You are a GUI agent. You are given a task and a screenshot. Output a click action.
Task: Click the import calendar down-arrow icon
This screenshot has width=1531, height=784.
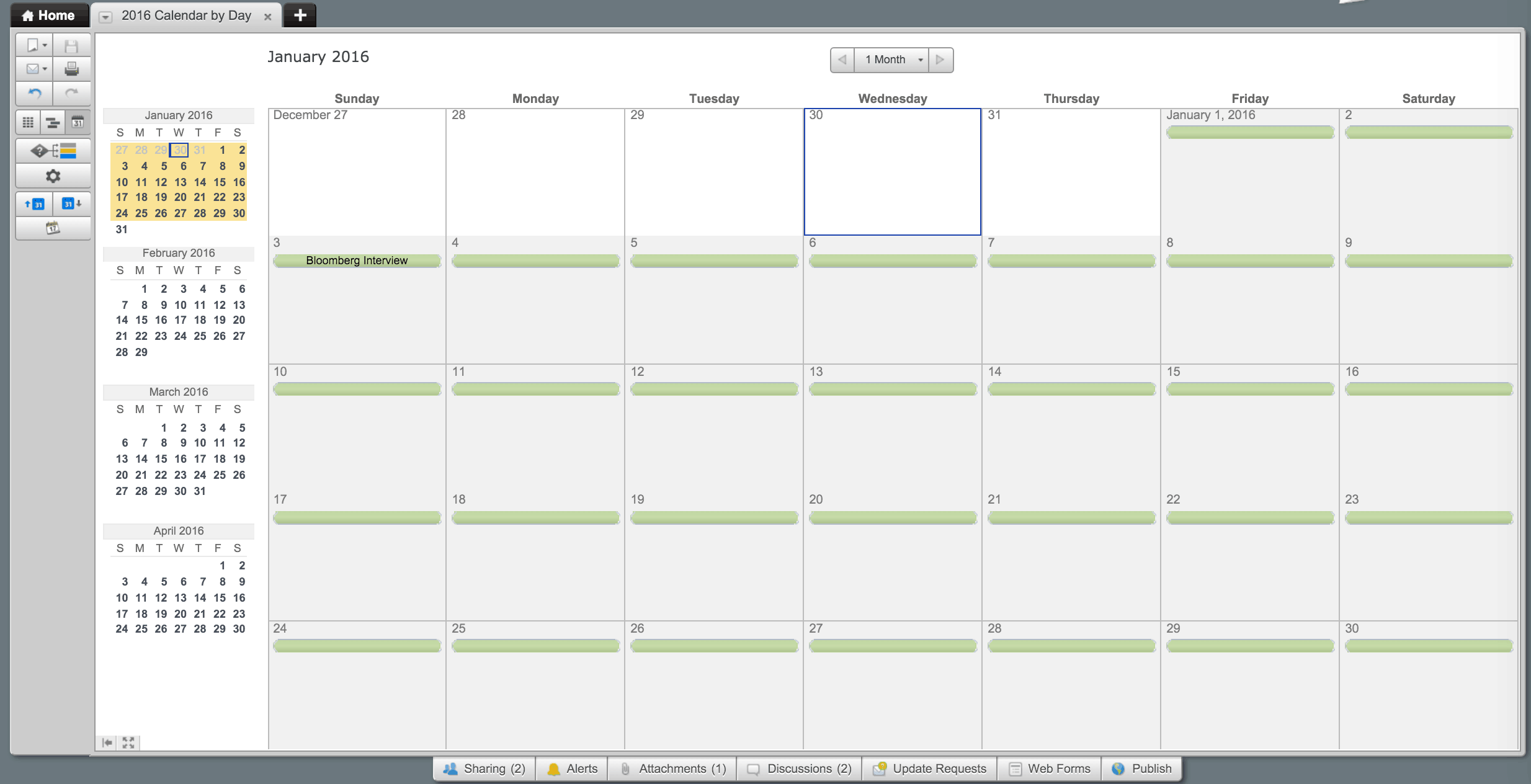click(x=72, y=204)
